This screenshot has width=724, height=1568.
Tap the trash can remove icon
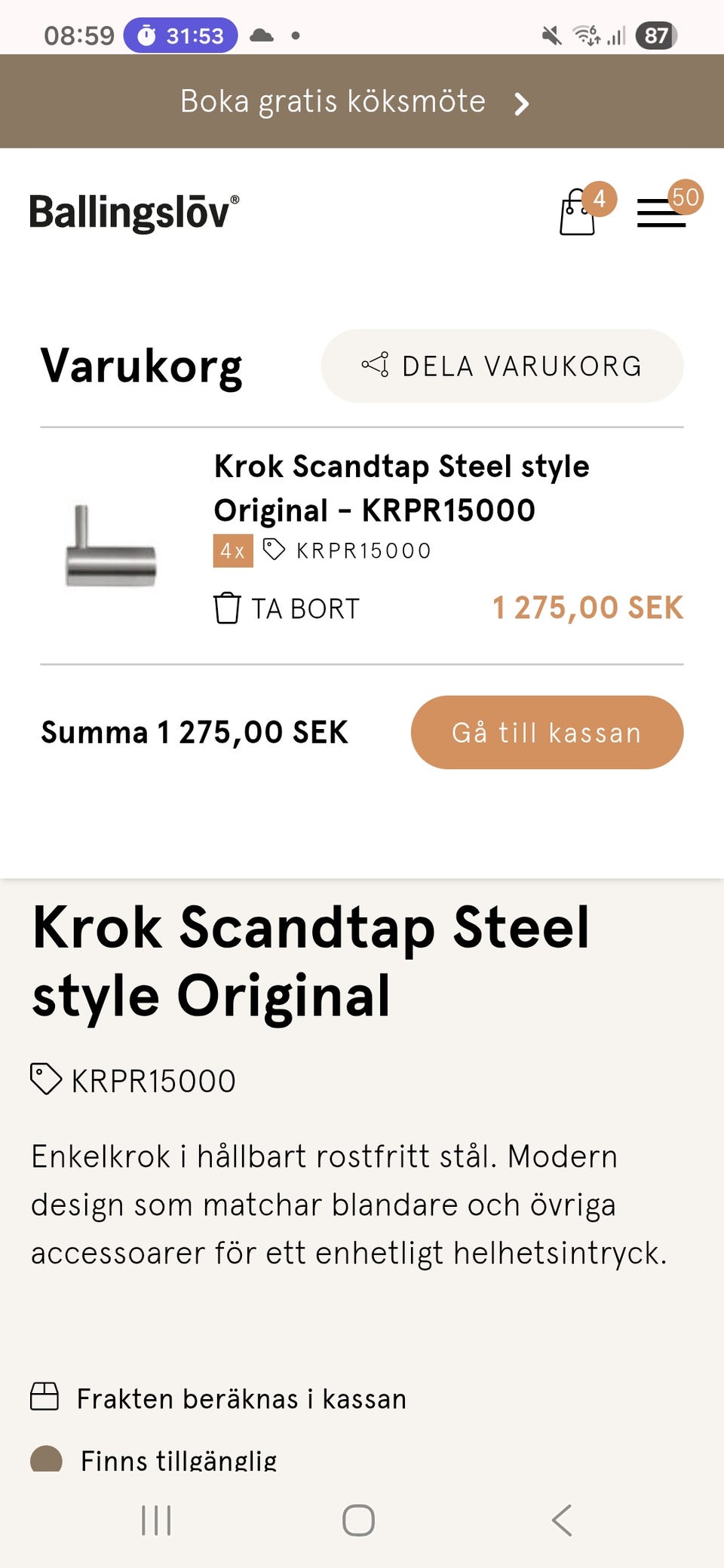coord(226,608)
